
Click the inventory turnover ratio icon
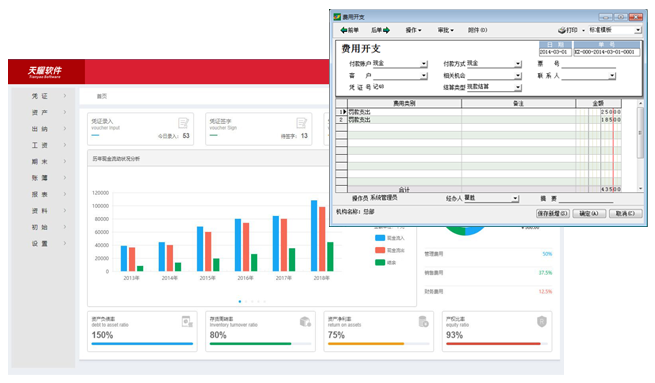tap(305, 322)
